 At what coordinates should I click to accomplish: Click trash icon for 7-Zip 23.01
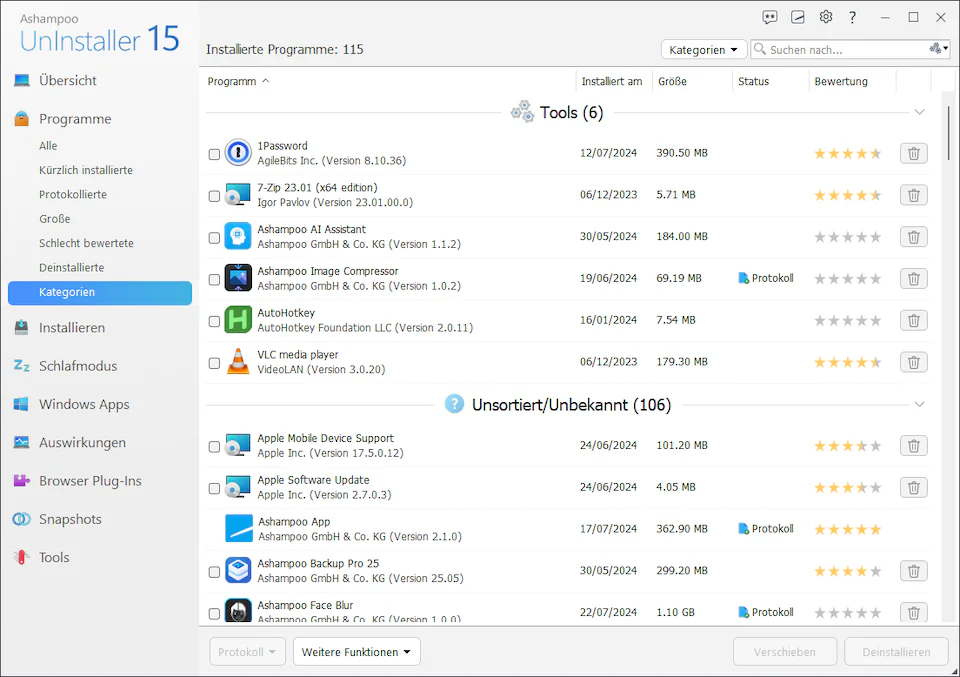913,195
